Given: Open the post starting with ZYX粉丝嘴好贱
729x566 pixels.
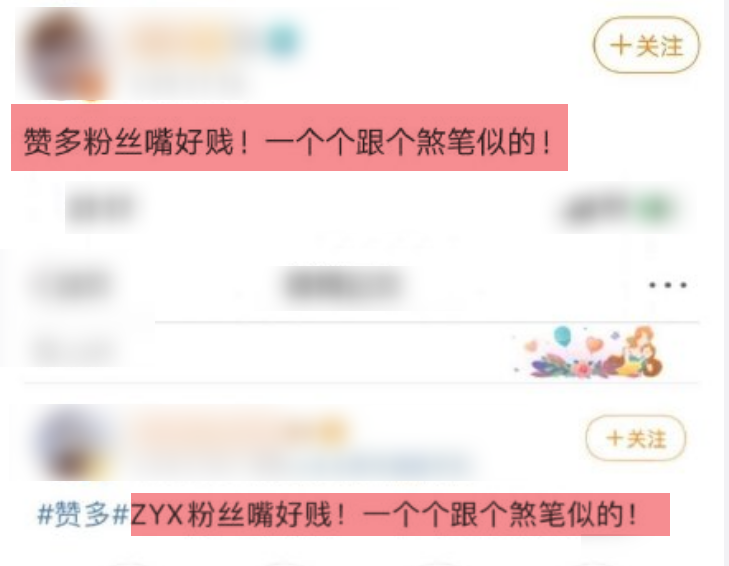Looking at the screenshot, I should (x=400, y=514).
